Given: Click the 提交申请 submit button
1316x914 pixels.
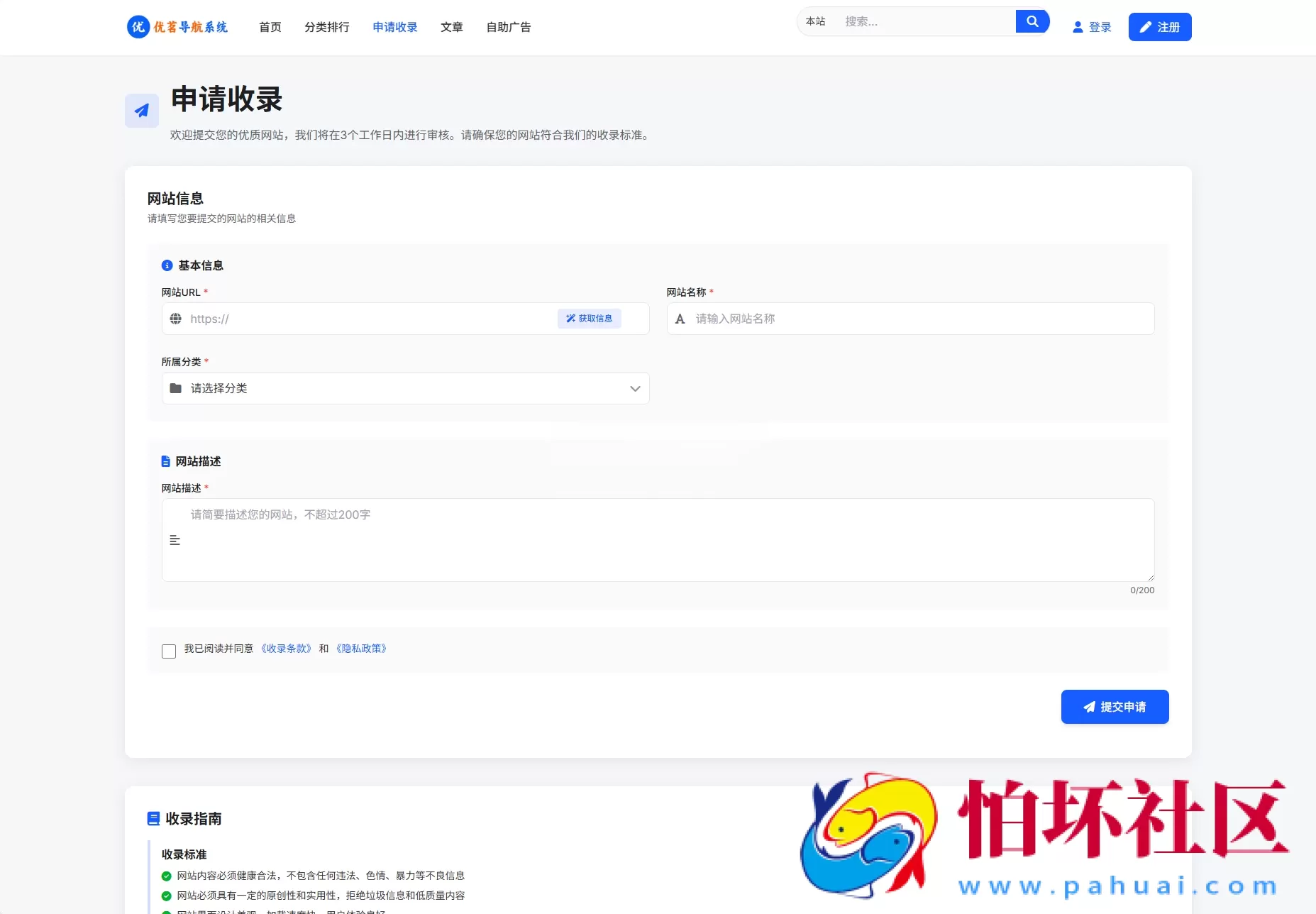Looking at the screenshot, I should click(1114, 706).
